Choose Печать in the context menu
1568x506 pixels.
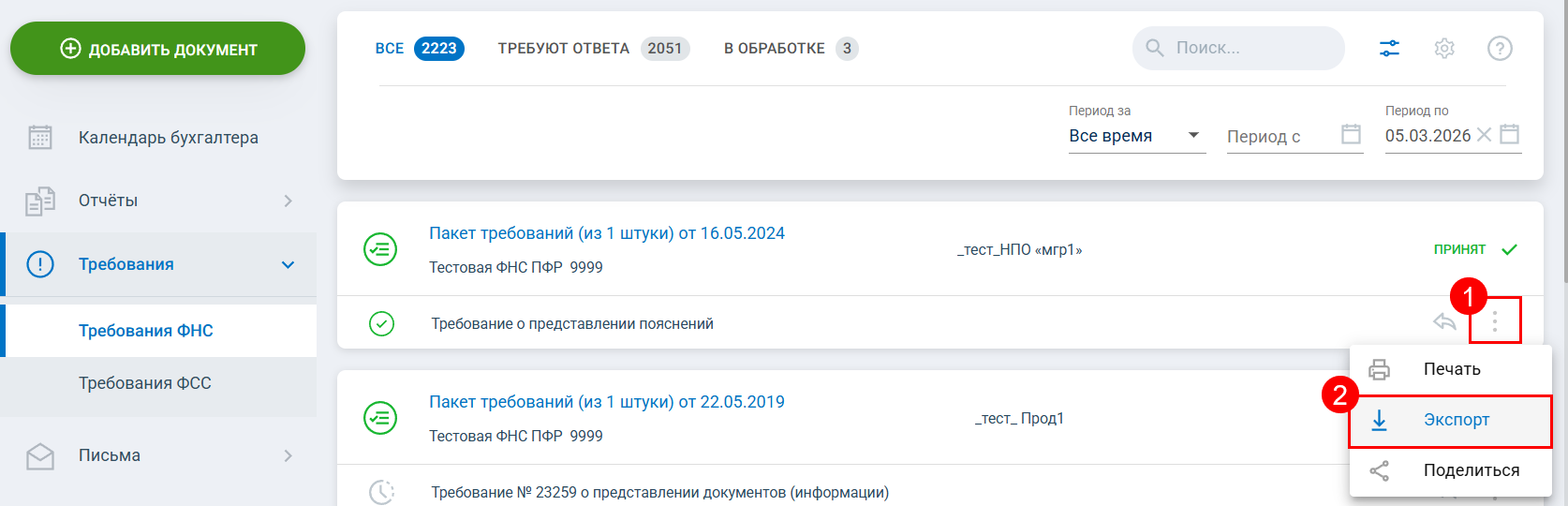coord(1451,369)
